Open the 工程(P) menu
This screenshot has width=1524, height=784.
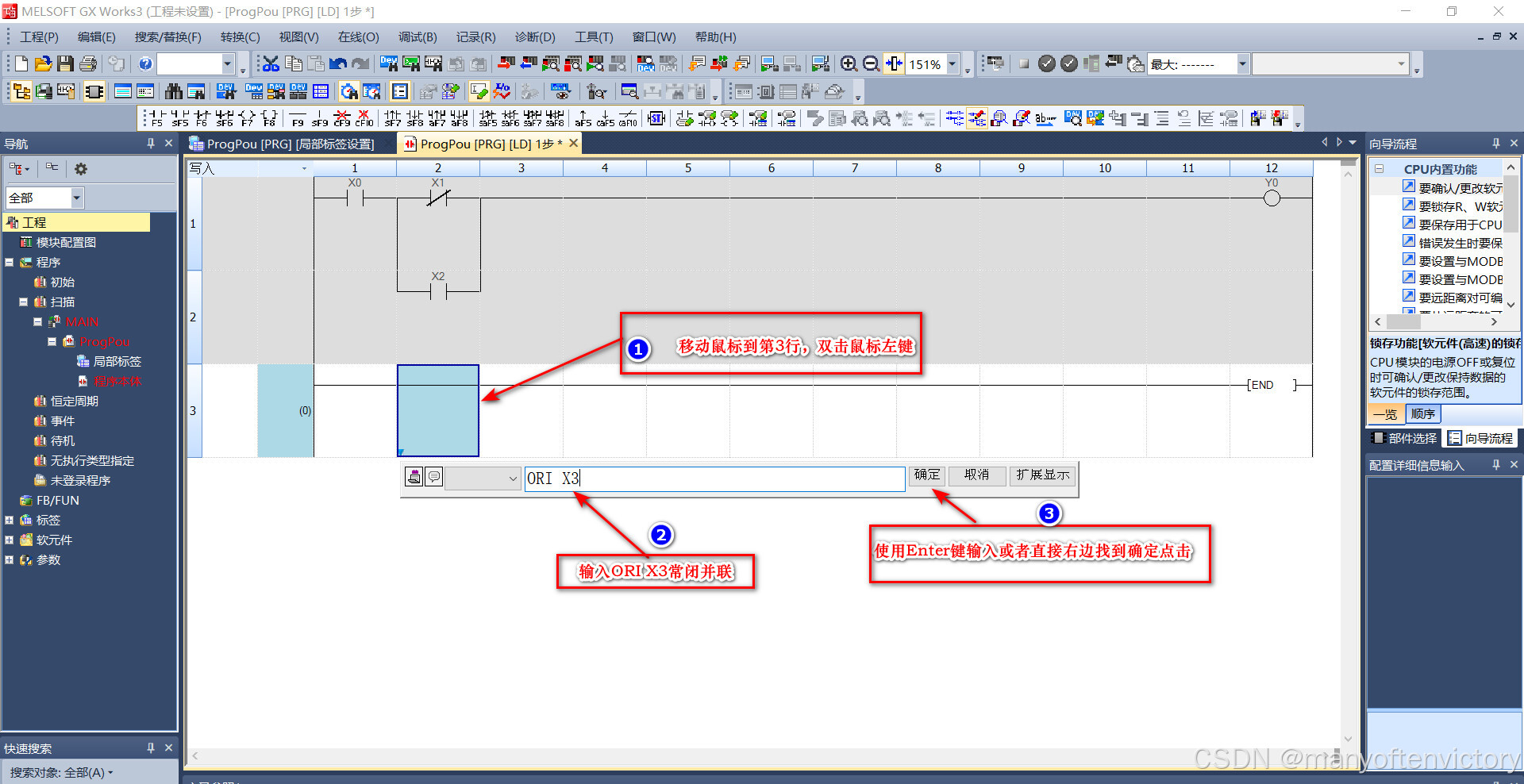click(x=40, y=37)
